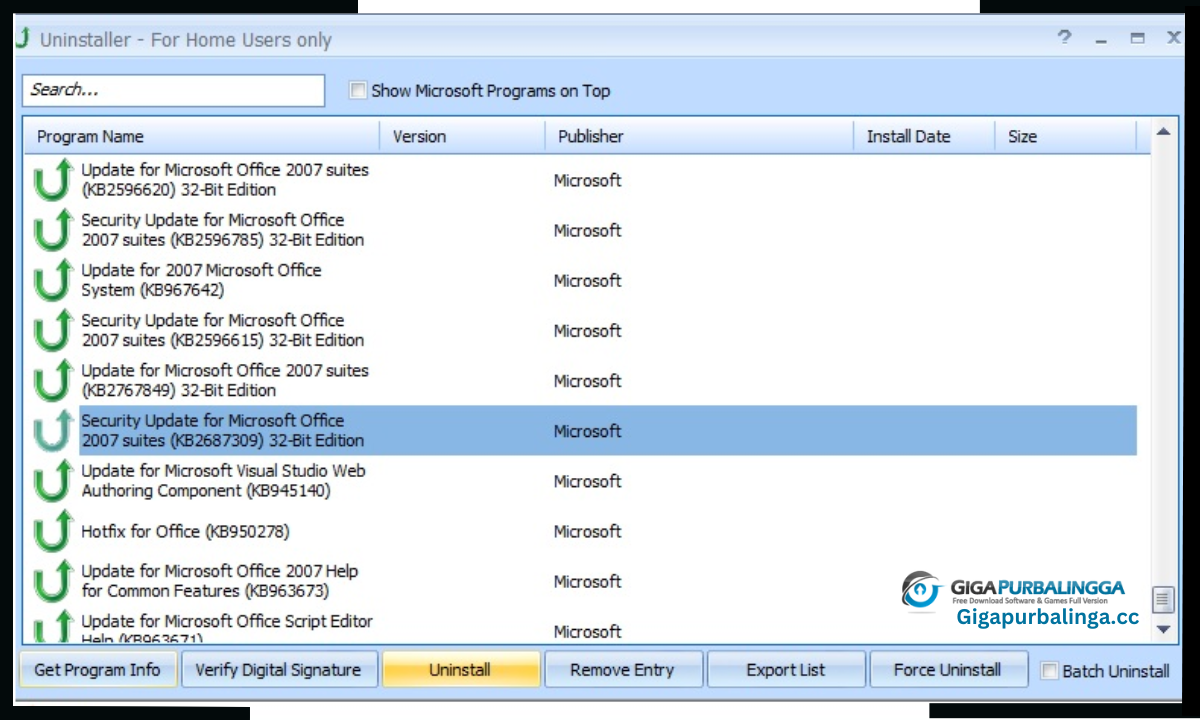Click the Force Uninstall button
Screen dimensions: 1200x720
click(x=948, y=670)
